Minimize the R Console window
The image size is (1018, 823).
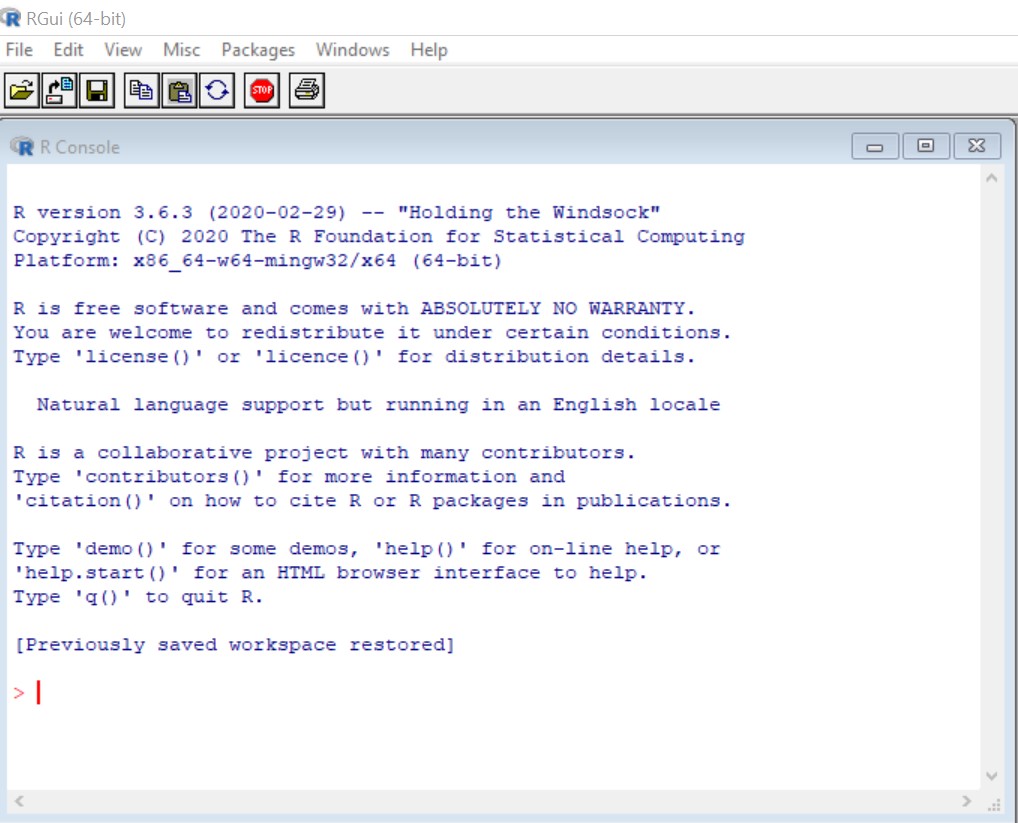(875, 147)
